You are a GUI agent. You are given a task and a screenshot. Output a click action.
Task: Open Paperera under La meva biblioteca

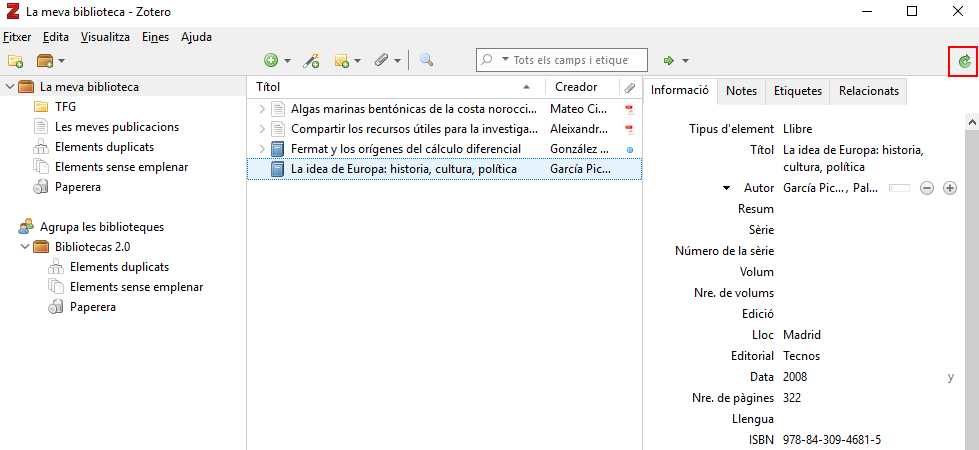77,187
